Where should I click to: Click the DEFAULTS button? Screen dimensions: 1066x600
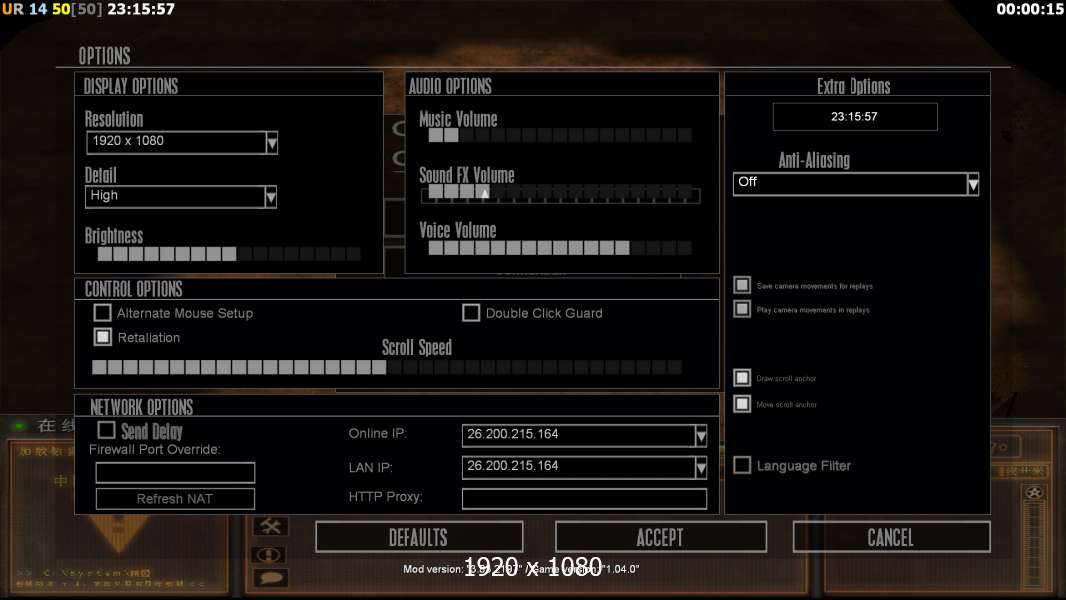tap(419, 537)
